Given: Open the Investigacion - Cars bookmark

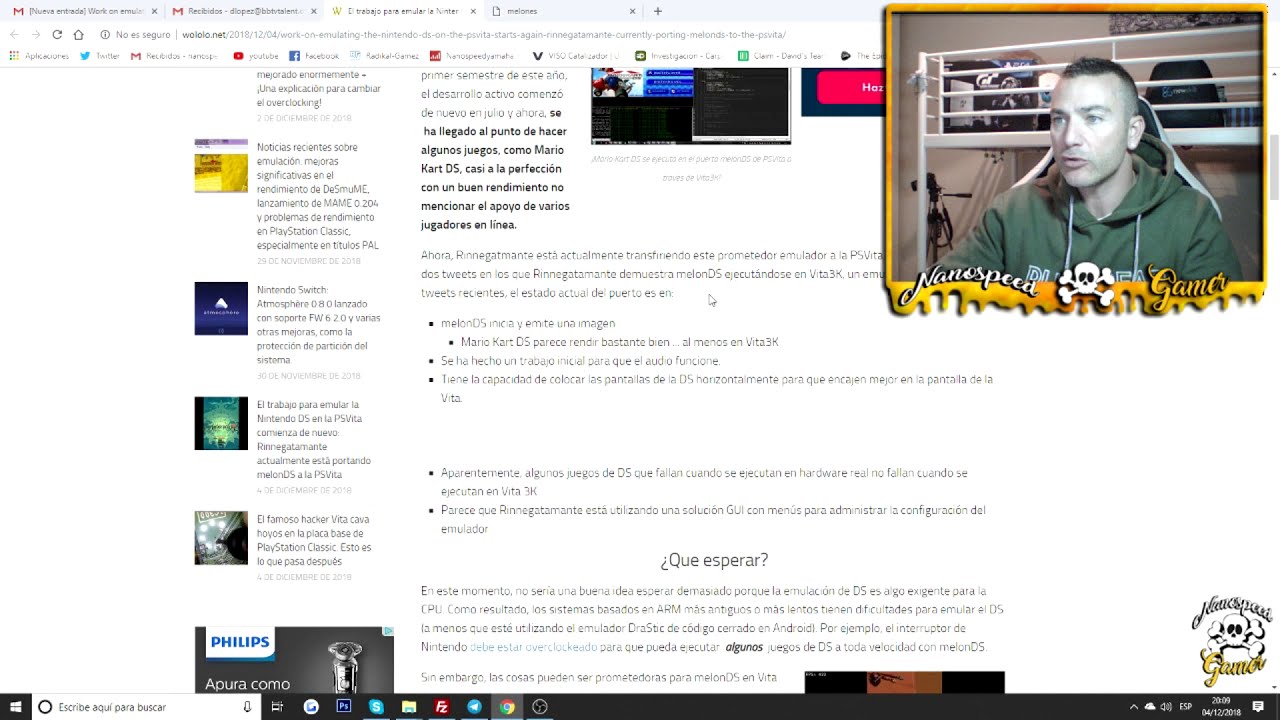Looking at the screenshot, I should pos(678,56).
